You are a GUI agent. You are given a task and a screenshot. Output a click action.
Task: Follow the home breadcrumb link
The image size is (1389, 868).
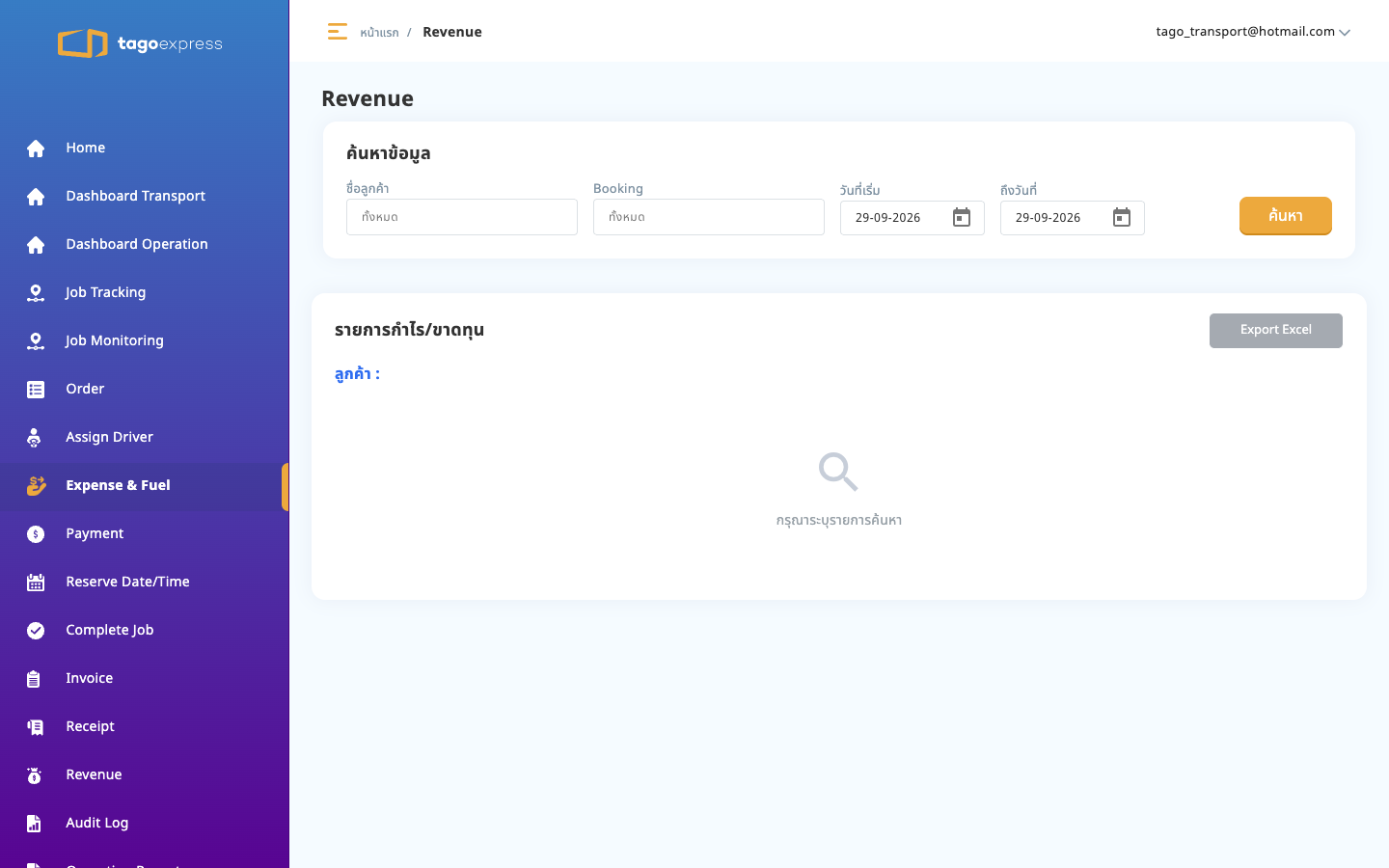click(x=379, y=33)
